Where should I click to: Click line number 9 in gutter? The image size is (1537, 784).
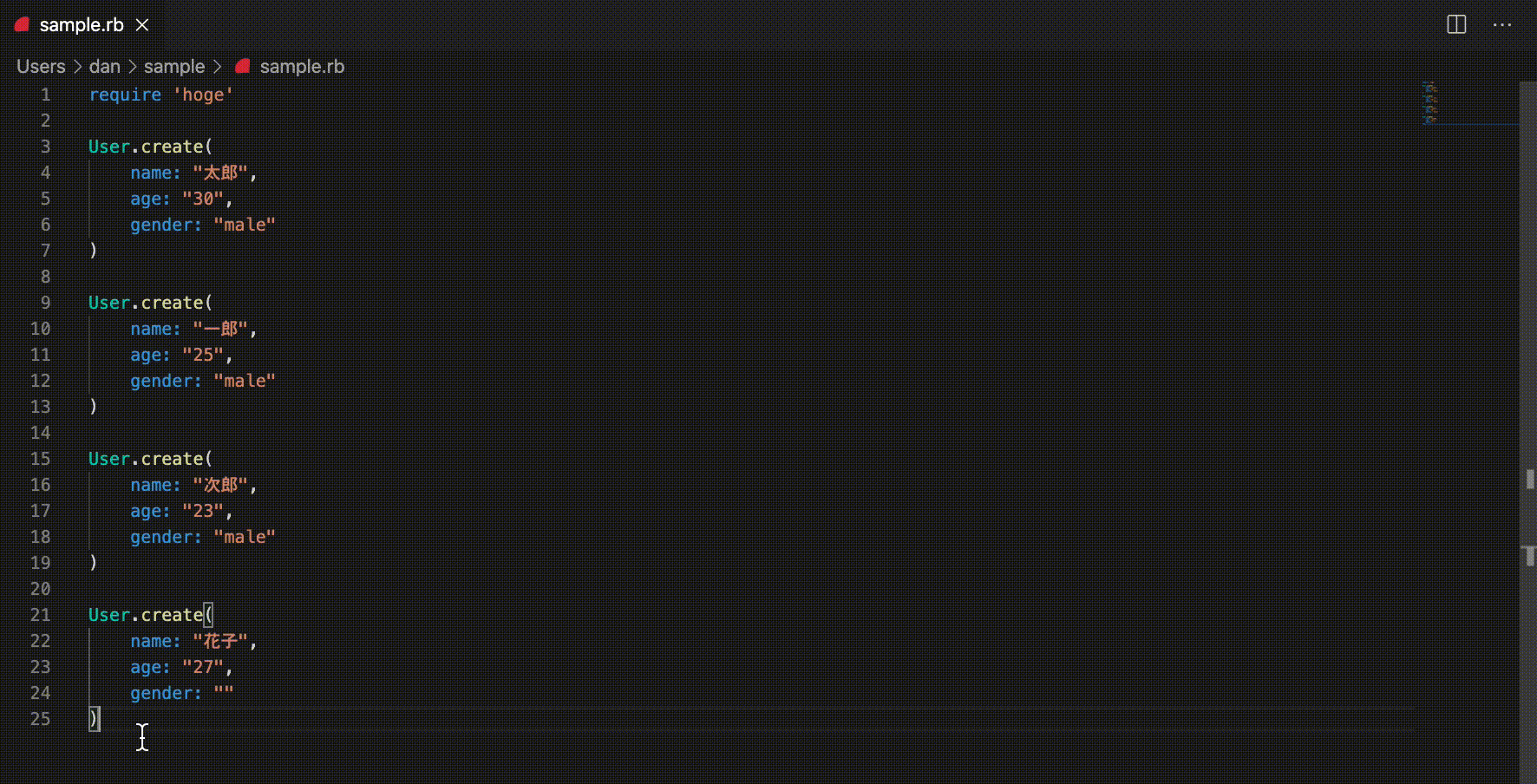pos(45,303)
